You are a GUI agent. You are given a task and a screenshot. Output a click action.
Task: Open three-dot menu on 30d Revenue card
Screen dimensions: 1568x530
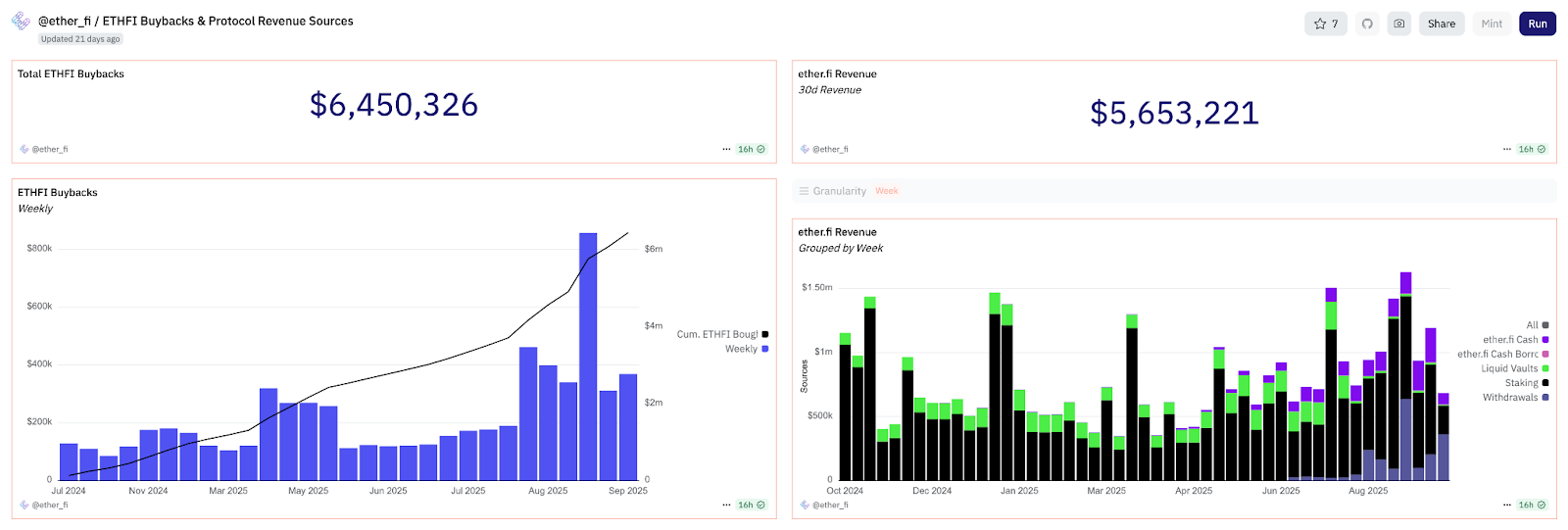(1507, 149)
